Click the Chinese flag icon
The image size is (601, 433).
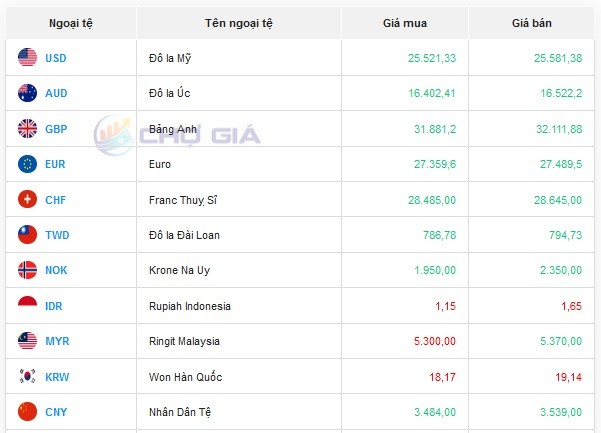tap(28, 412)
